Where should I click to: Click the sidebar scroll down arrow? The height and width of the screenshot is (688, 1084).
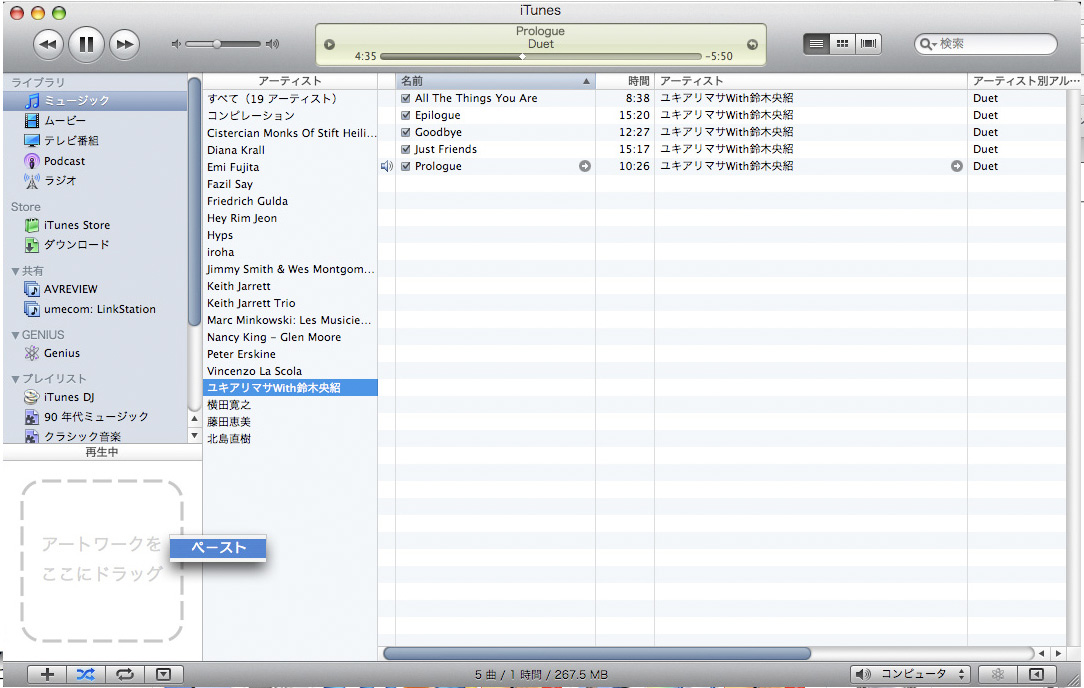click(x=194, y=436)
